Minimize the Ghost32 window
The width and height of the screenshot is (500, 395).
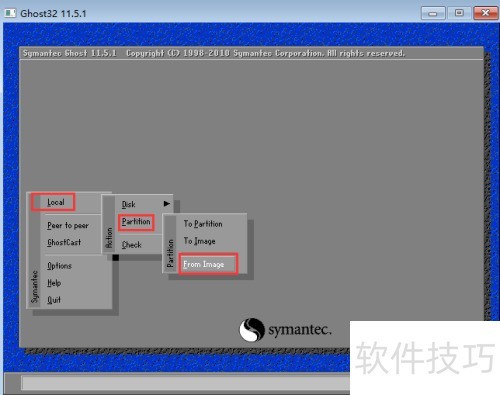click(433, 13)
